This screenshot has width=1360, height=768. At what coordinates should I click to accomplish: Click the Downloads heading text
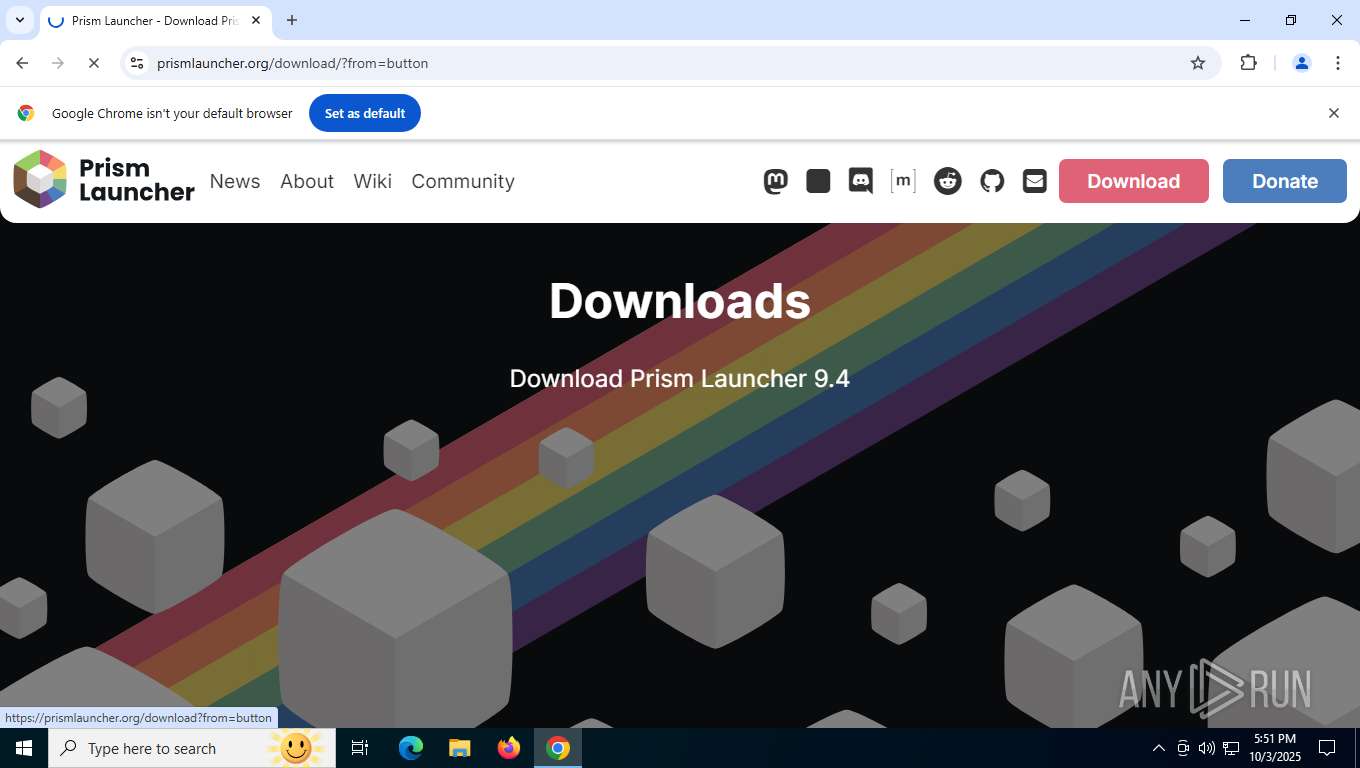[680, 300]
